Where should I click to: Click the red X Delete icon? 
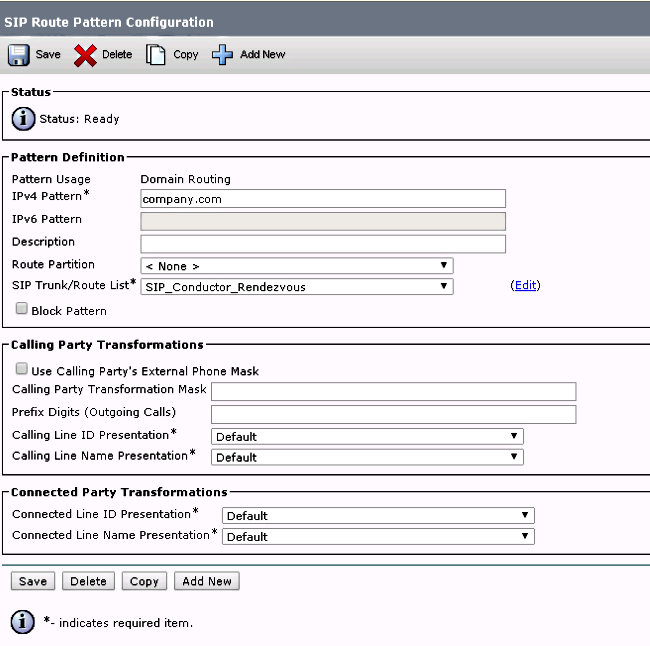85,55
